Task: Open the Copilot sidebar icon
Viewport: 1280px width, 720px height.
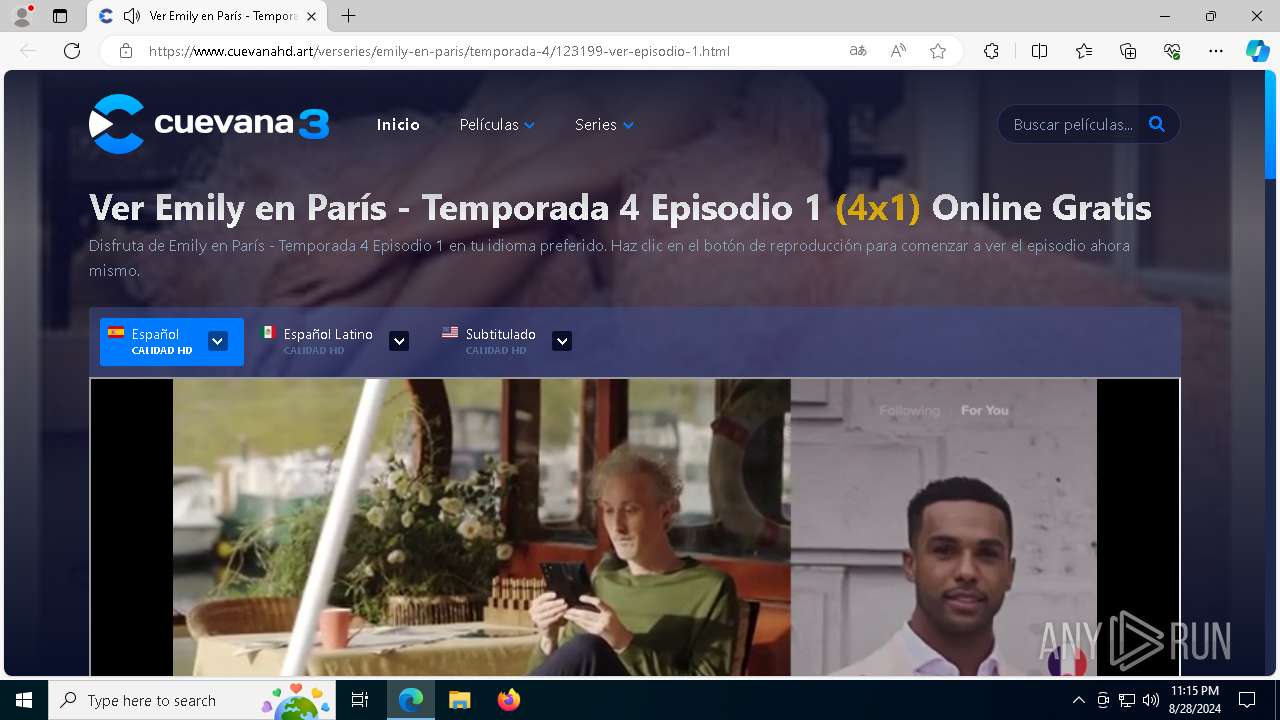Action: 1257,51
